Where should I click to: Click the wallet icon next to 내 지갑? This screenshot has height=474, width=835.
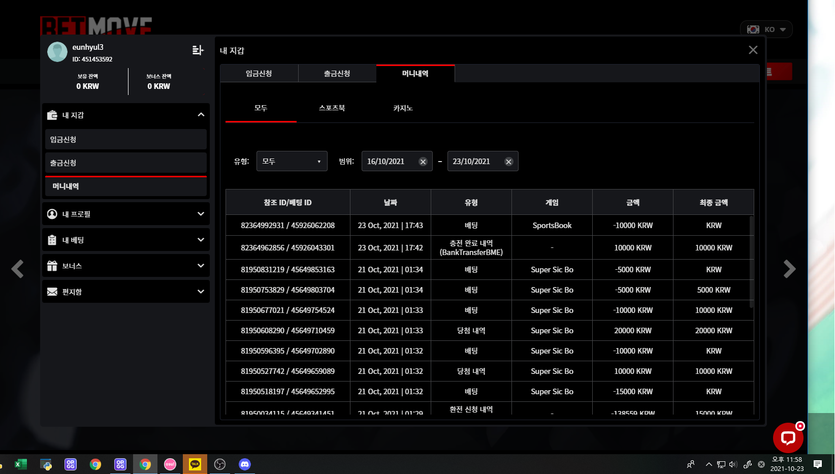pos(52,115)
